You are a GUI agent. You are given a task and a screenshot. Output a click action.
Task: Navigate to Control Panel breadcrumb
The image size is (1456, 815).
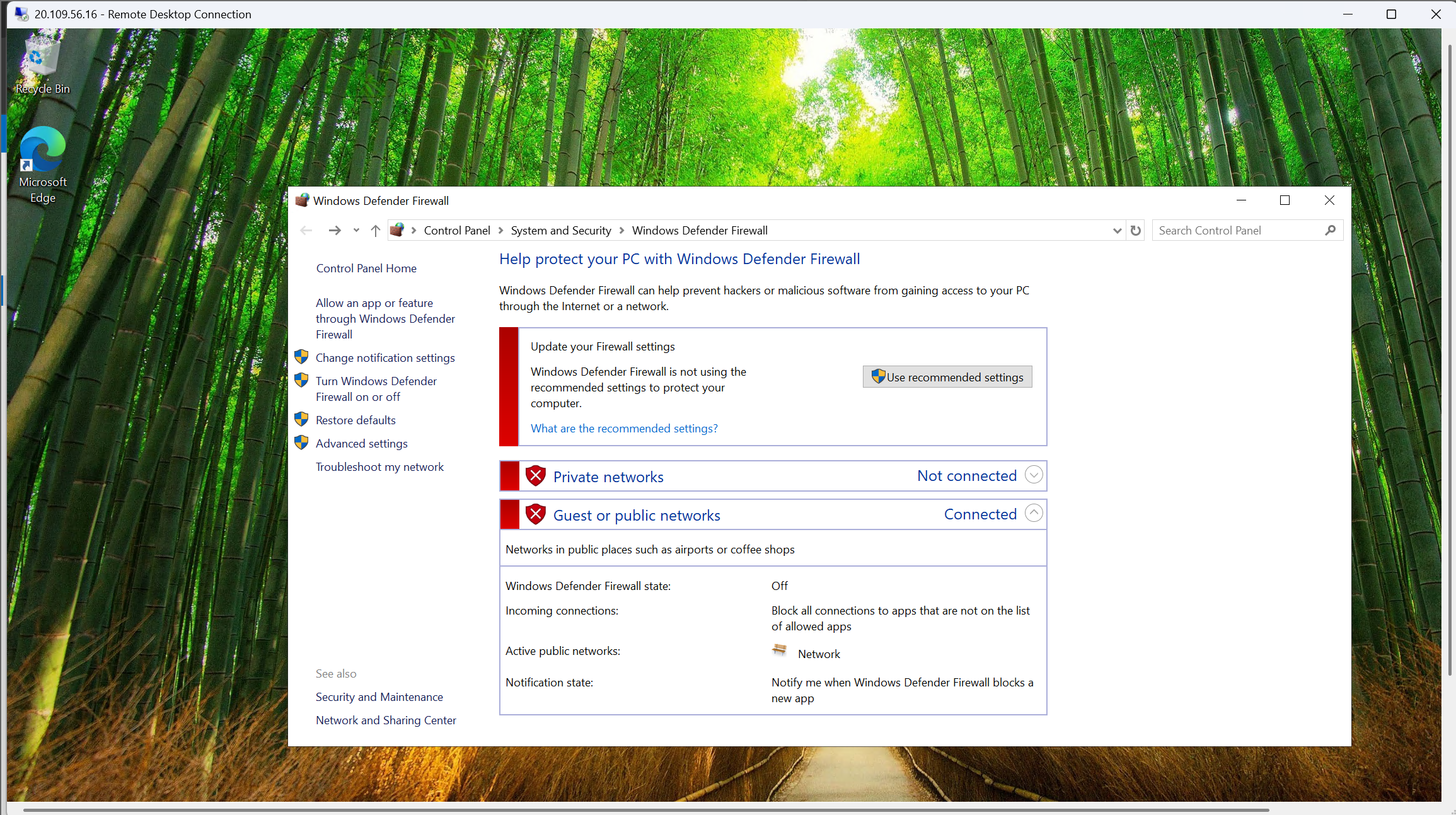click(457, 230)
